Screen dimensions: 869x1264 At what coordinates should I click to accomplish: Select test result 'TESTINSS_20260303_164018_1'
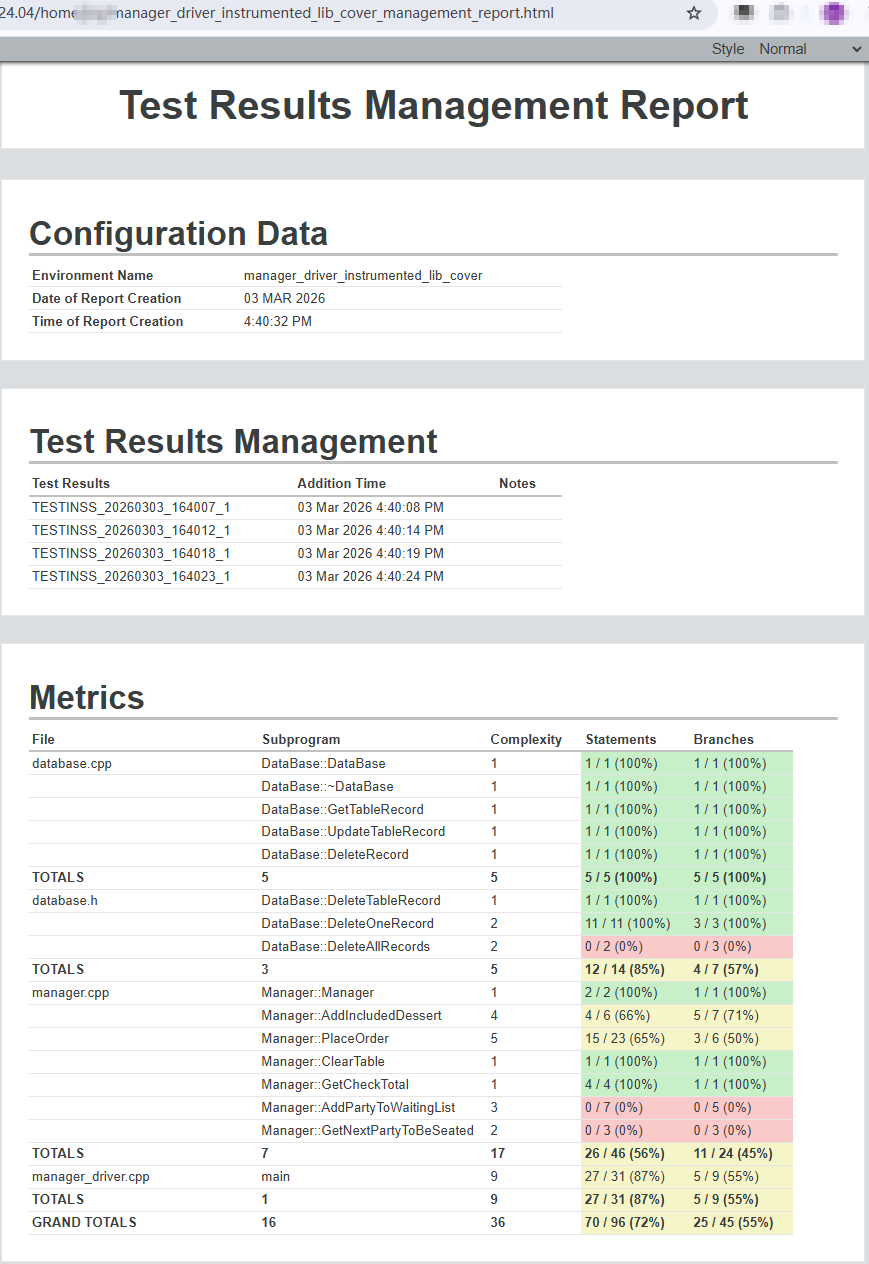(131, 553)
